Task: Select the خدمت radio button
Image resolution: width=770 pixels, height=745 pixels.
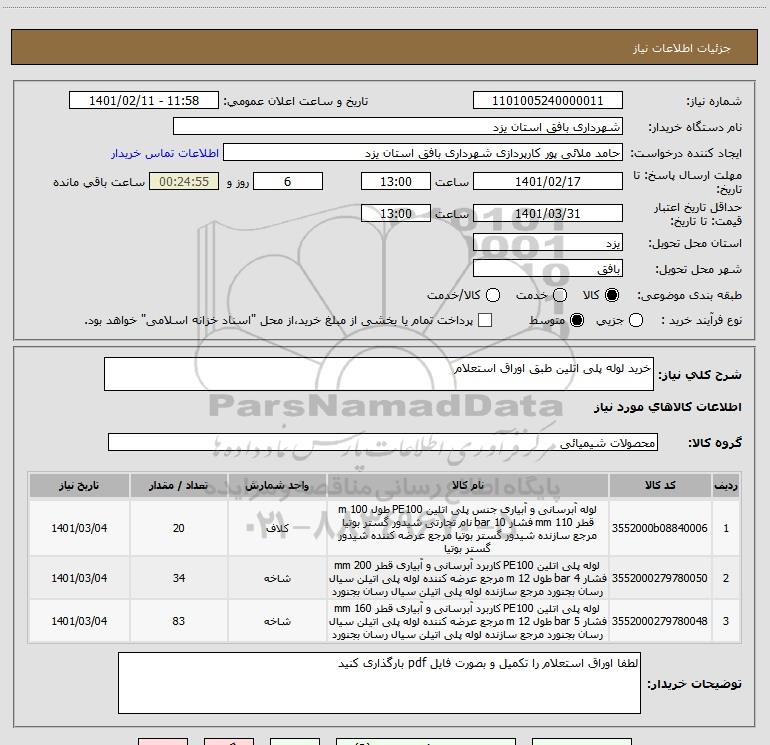Action: 560,295
